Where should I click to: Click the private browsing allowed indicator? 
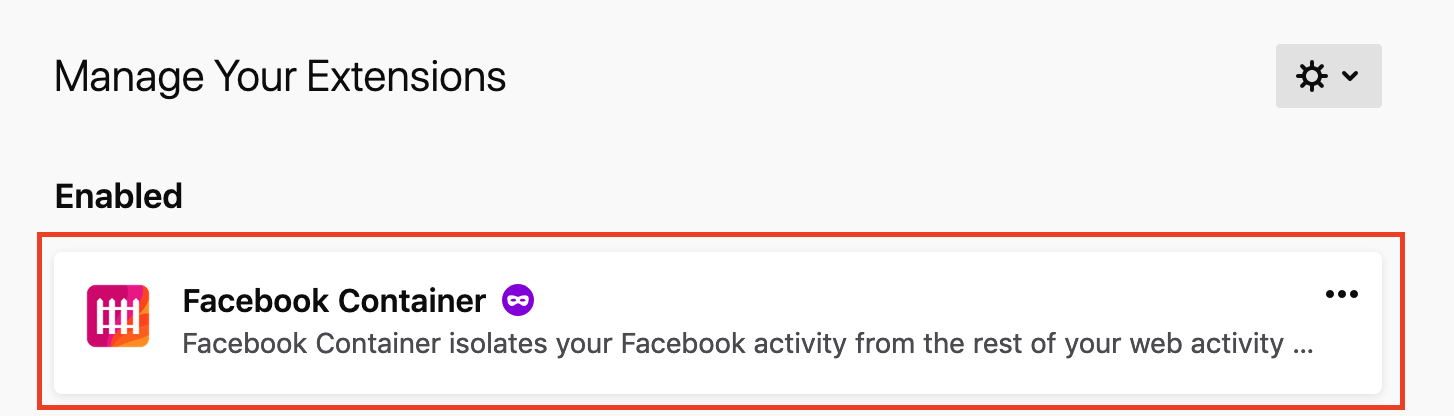[518, 299]
